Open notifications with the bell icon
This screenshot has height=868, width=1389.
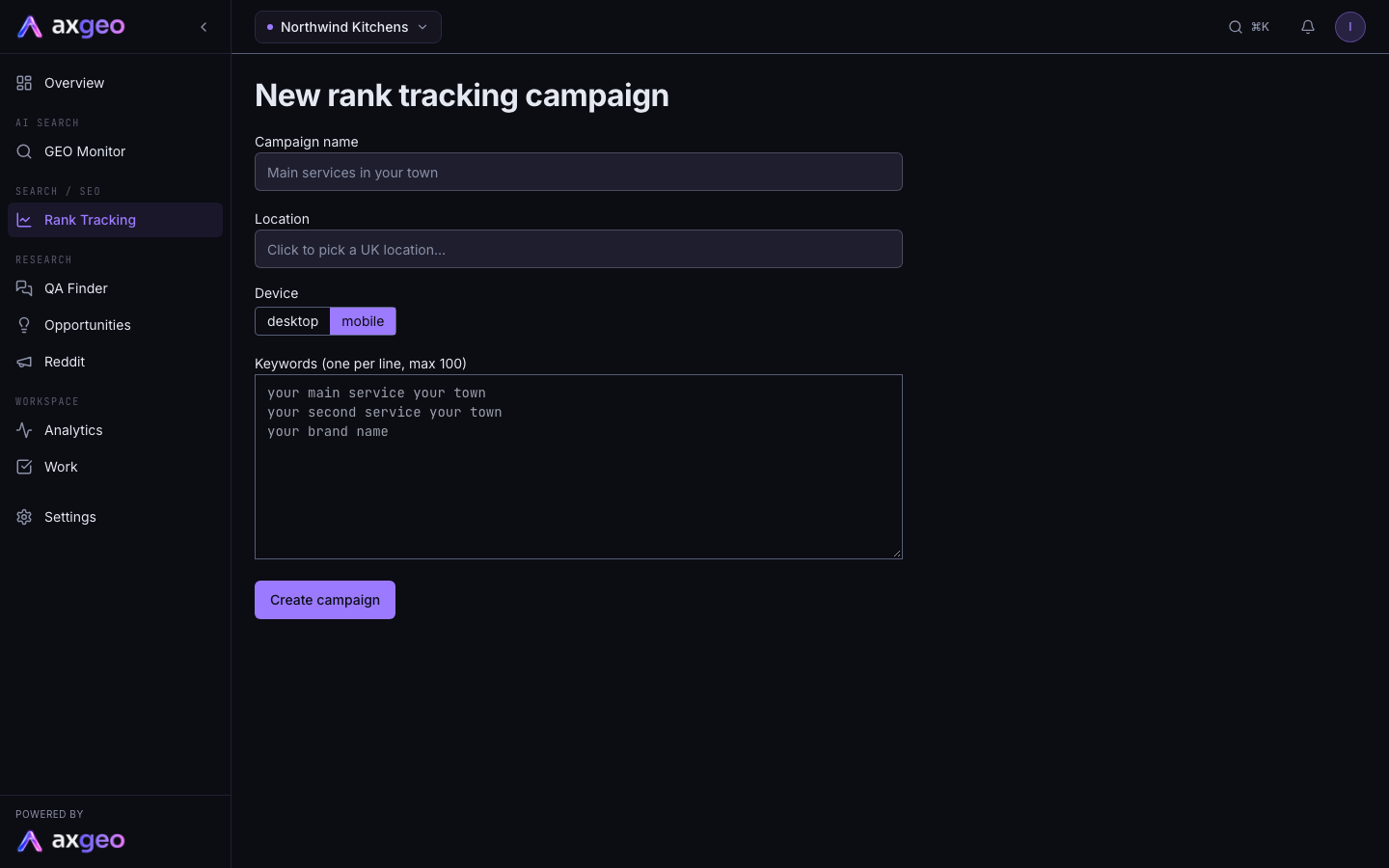1308,27
